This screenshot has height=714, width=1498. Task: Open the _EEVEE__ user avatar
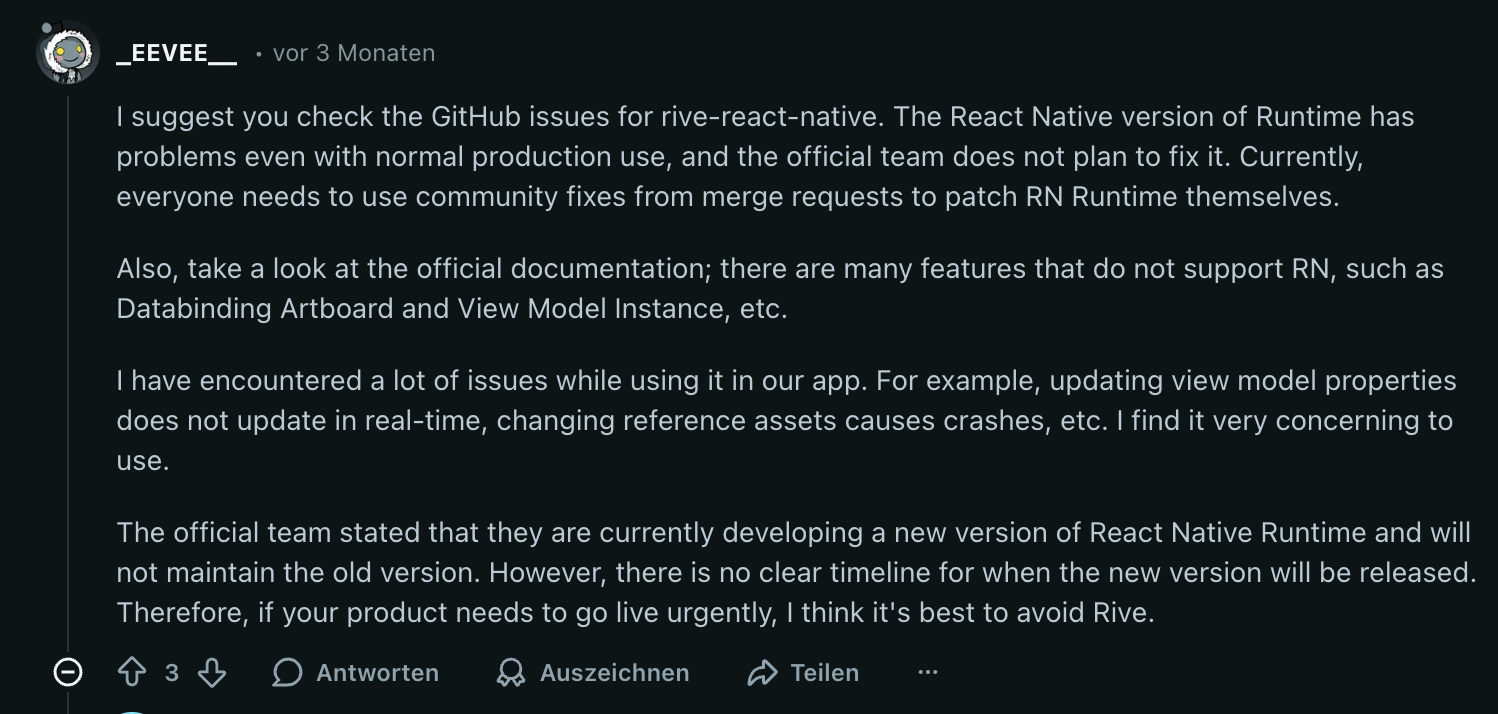click(68, 52)
